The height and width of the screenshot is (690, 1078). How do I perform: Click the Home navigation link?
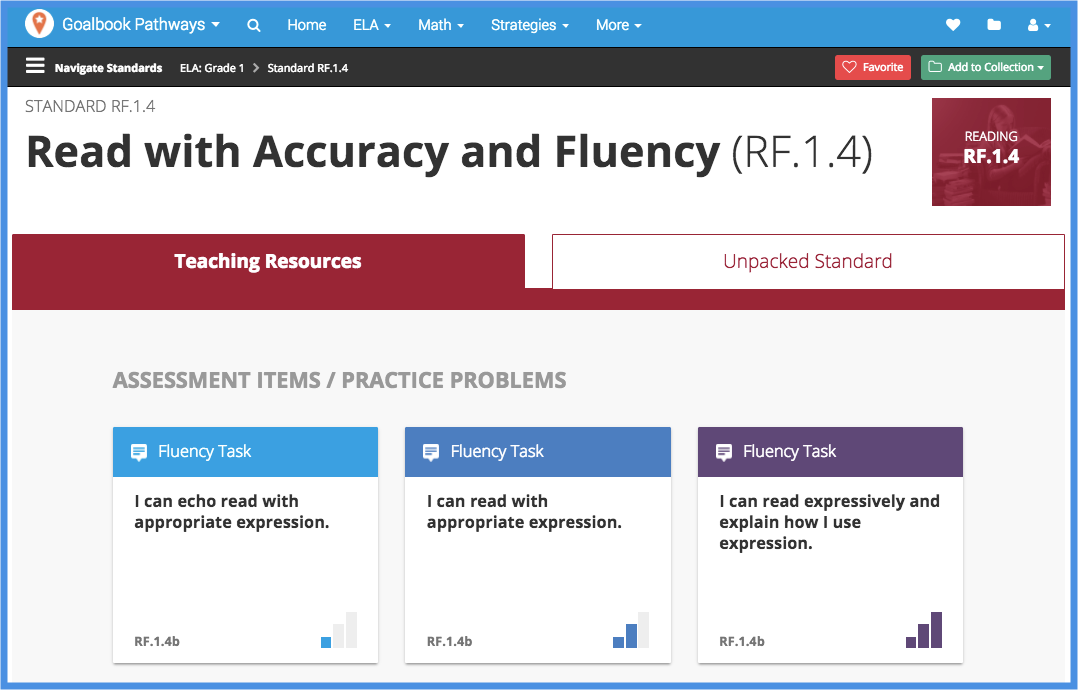pos(306,24)
